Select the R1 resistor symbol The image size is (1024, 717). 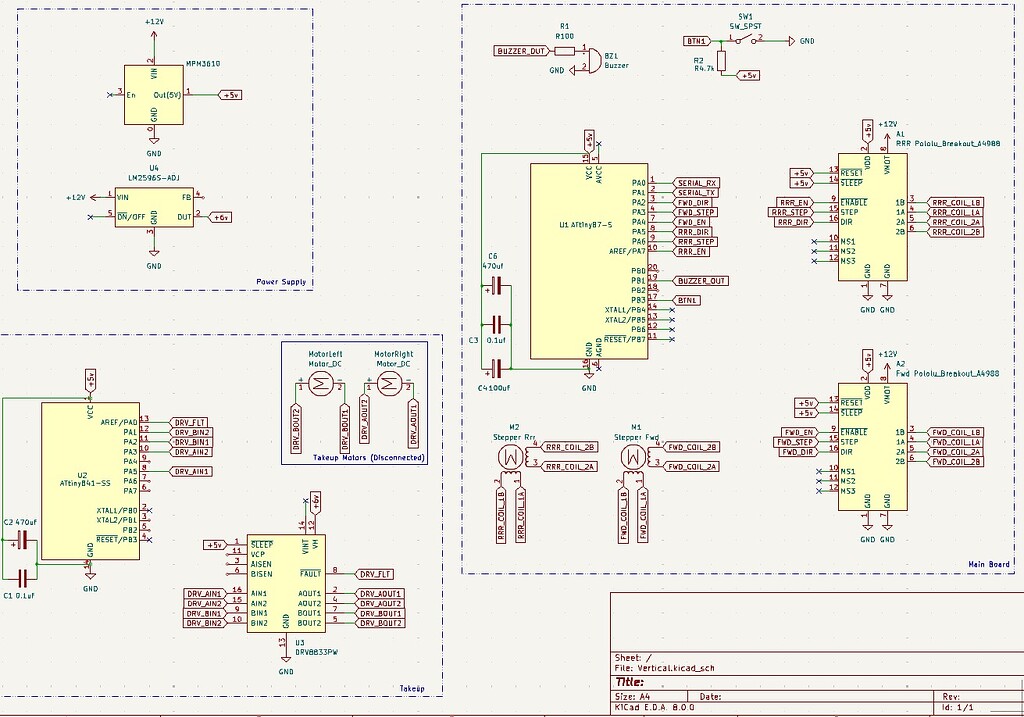[x=564, y=50]
